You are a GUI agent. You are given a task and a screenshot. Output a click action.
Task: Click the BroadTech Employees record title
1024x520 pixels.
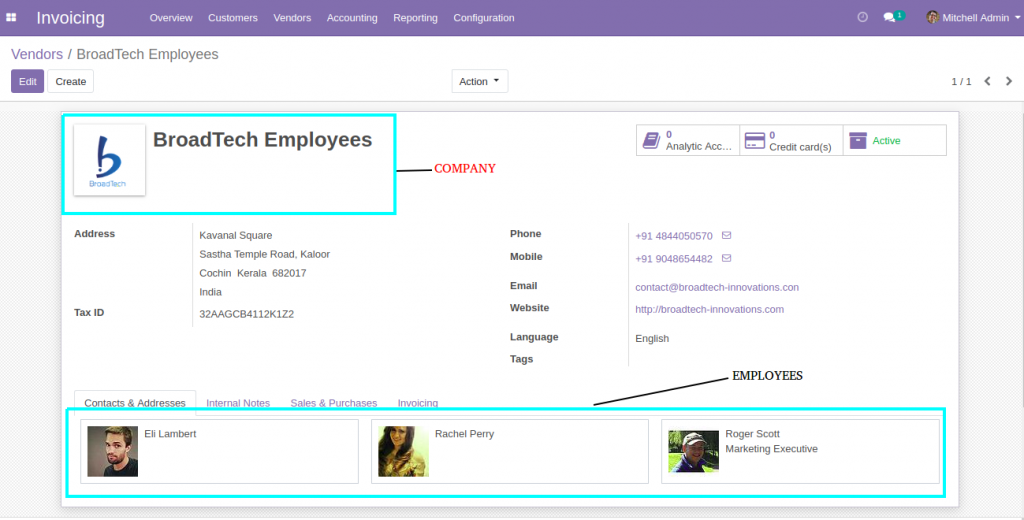coord(263,140)
